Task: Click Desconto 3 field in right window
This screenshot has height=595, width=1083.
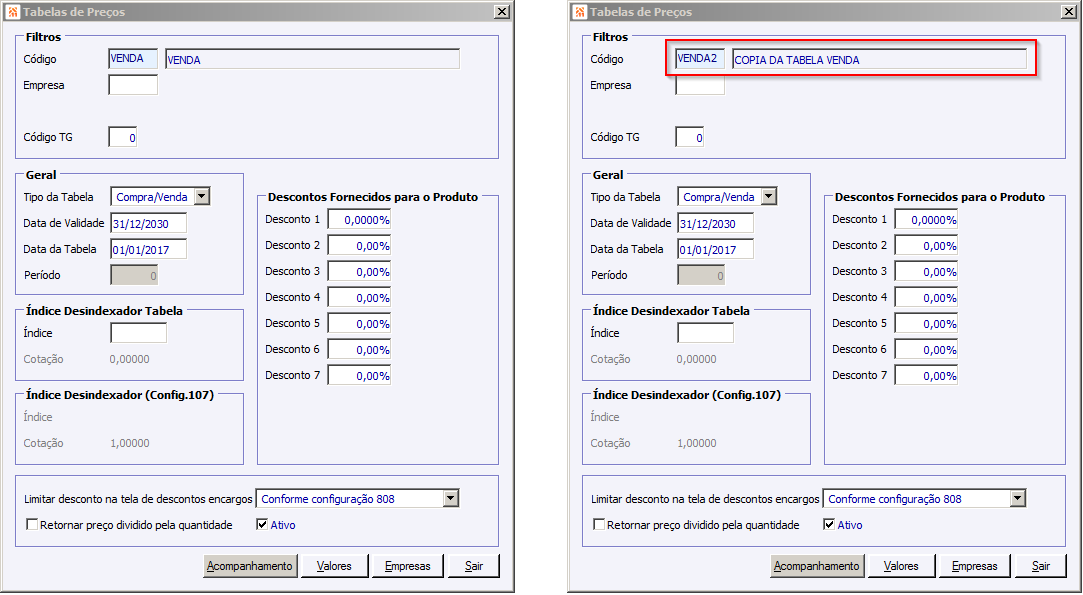Action: click(926, 272)
